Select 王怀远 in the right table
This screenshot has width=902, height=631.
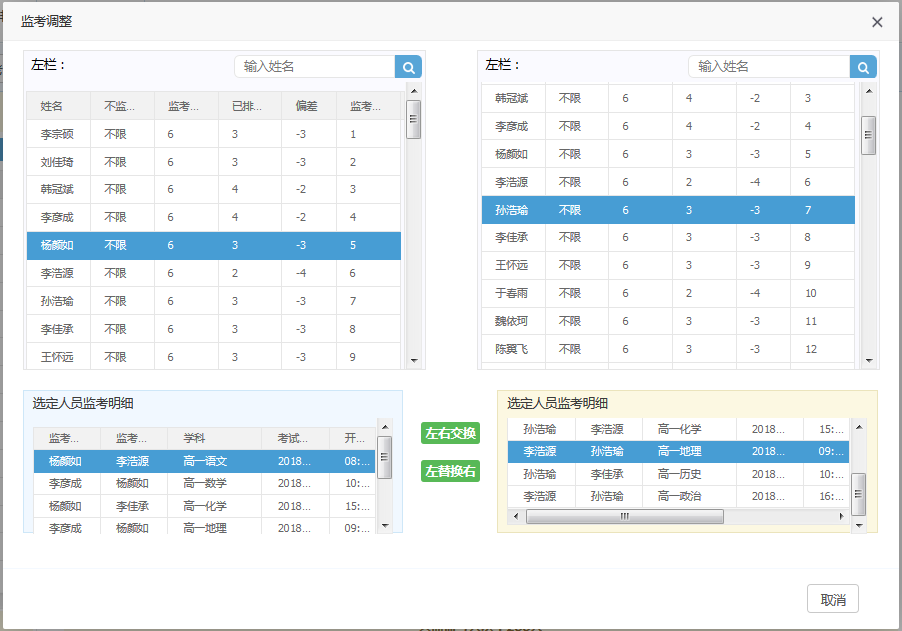tap(668, 265)
